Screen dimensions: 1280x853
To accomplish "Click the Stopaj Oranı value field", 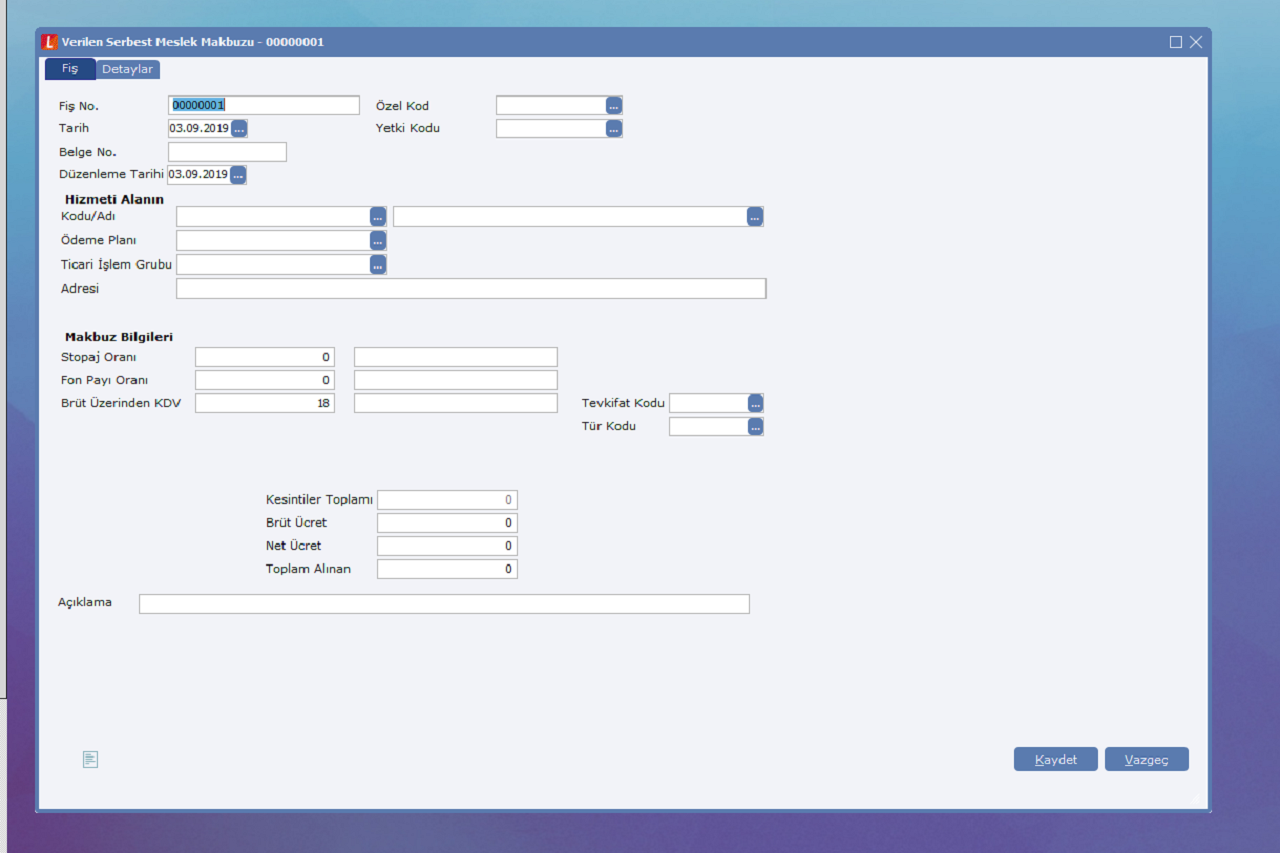I will click(265, 357).
